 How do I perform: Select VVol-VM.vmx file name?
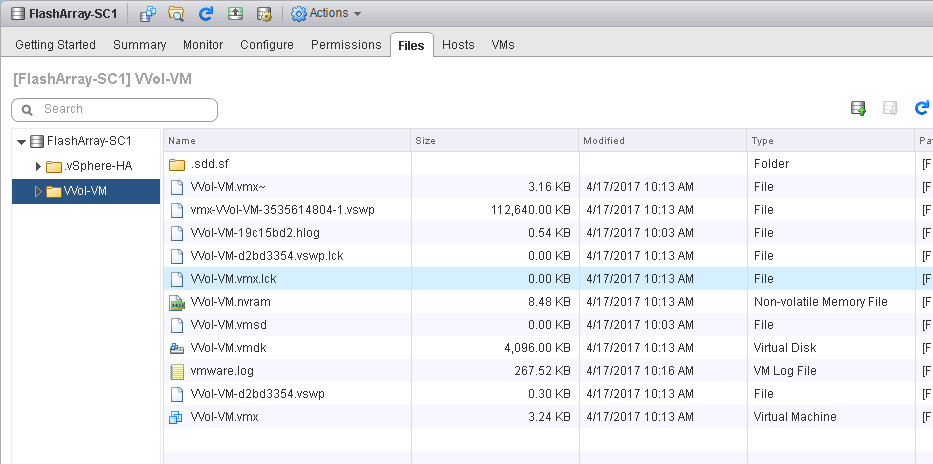click(x=224, y=417)
